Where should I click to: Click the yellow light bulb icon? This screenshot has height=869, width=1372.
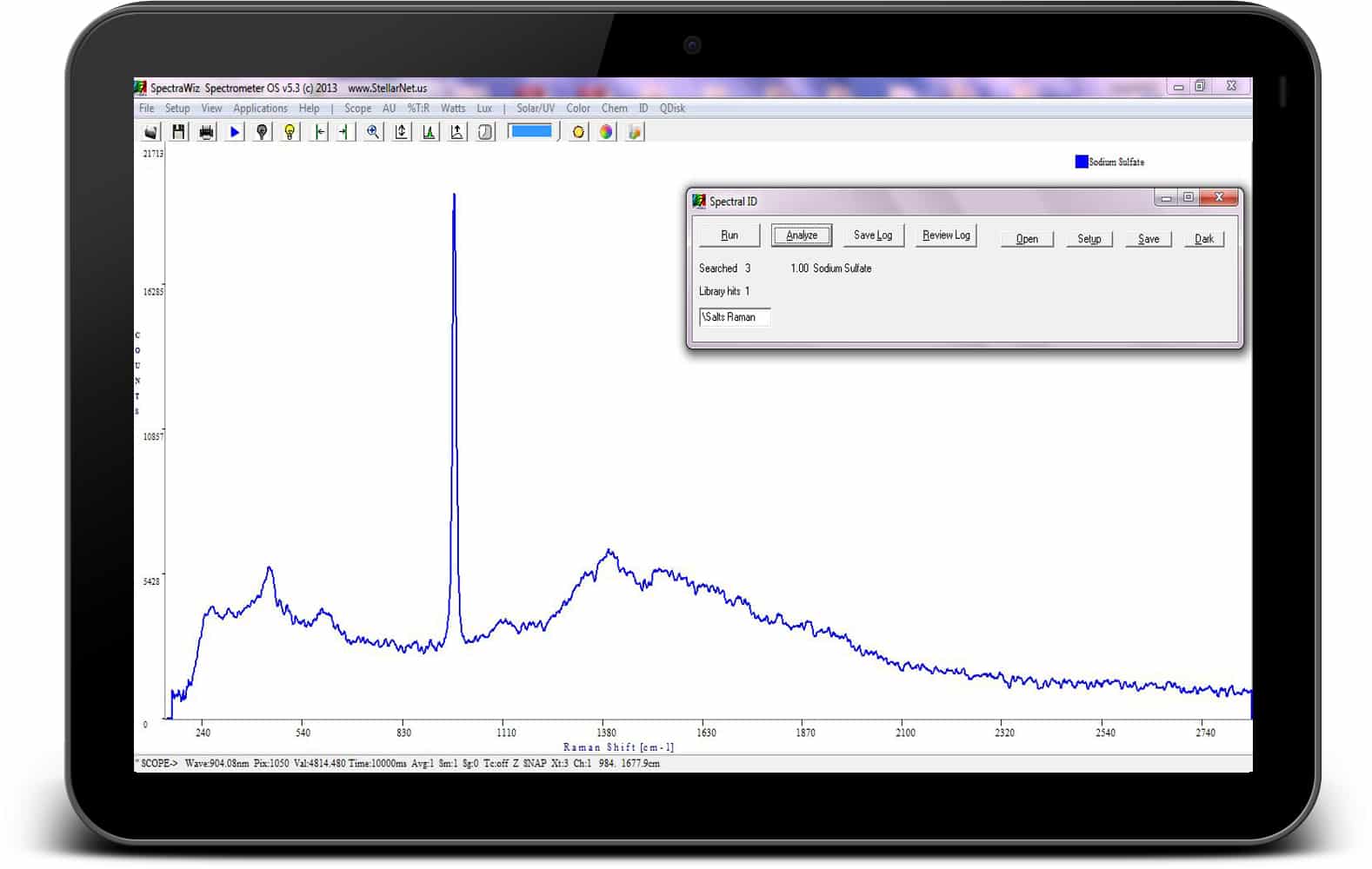tap(290, 132)
